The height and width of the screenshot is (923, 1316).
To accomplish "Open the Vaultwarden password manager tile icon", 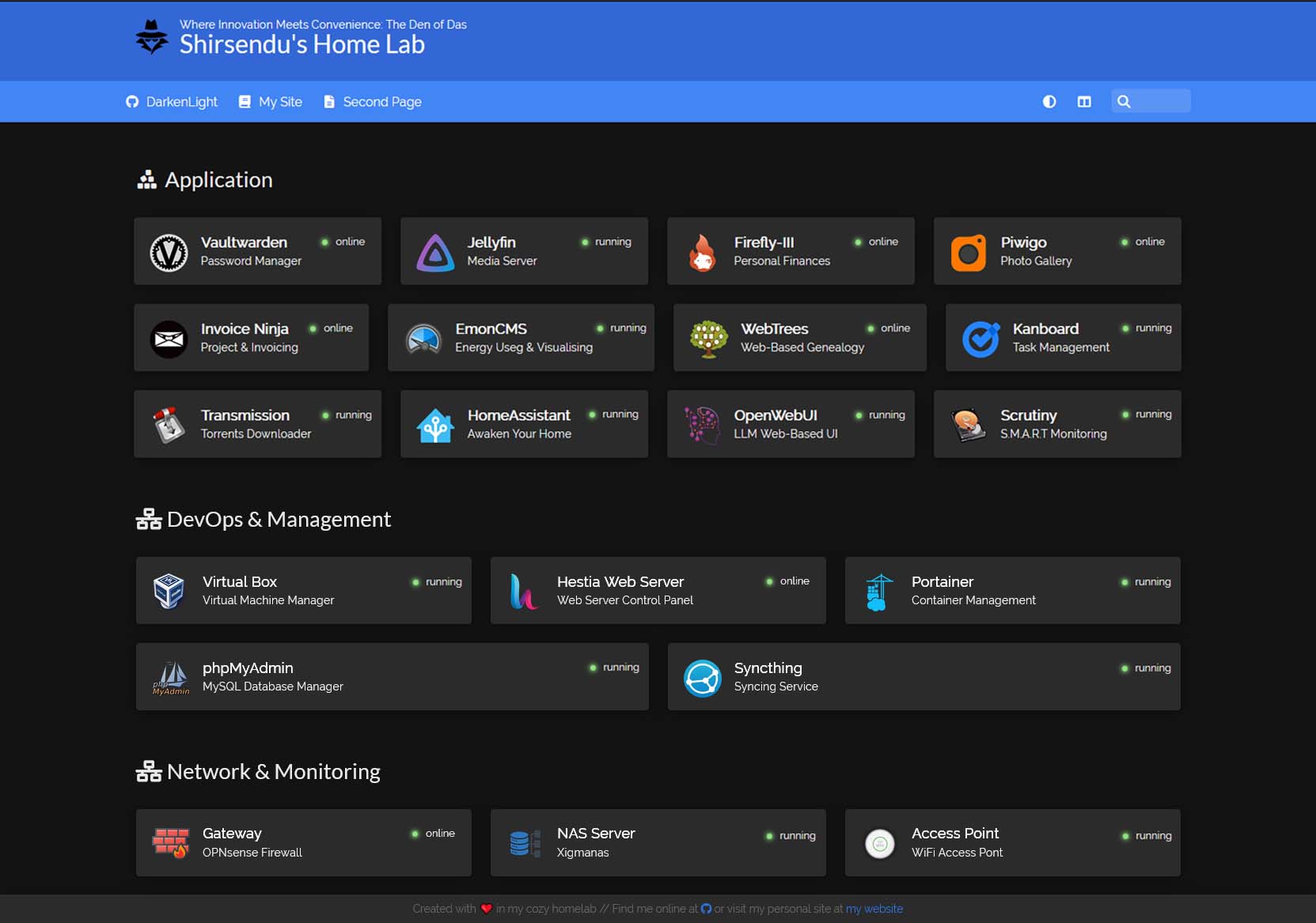I will tap(168, 252).
